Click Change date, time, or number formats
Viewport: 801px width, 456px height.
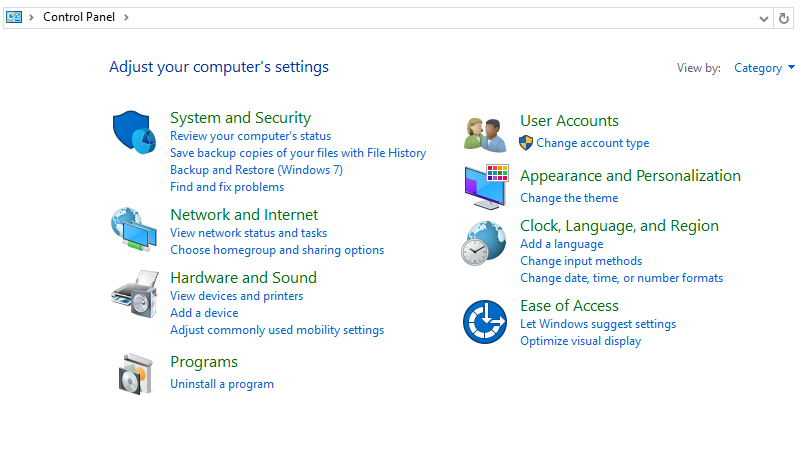621,278
